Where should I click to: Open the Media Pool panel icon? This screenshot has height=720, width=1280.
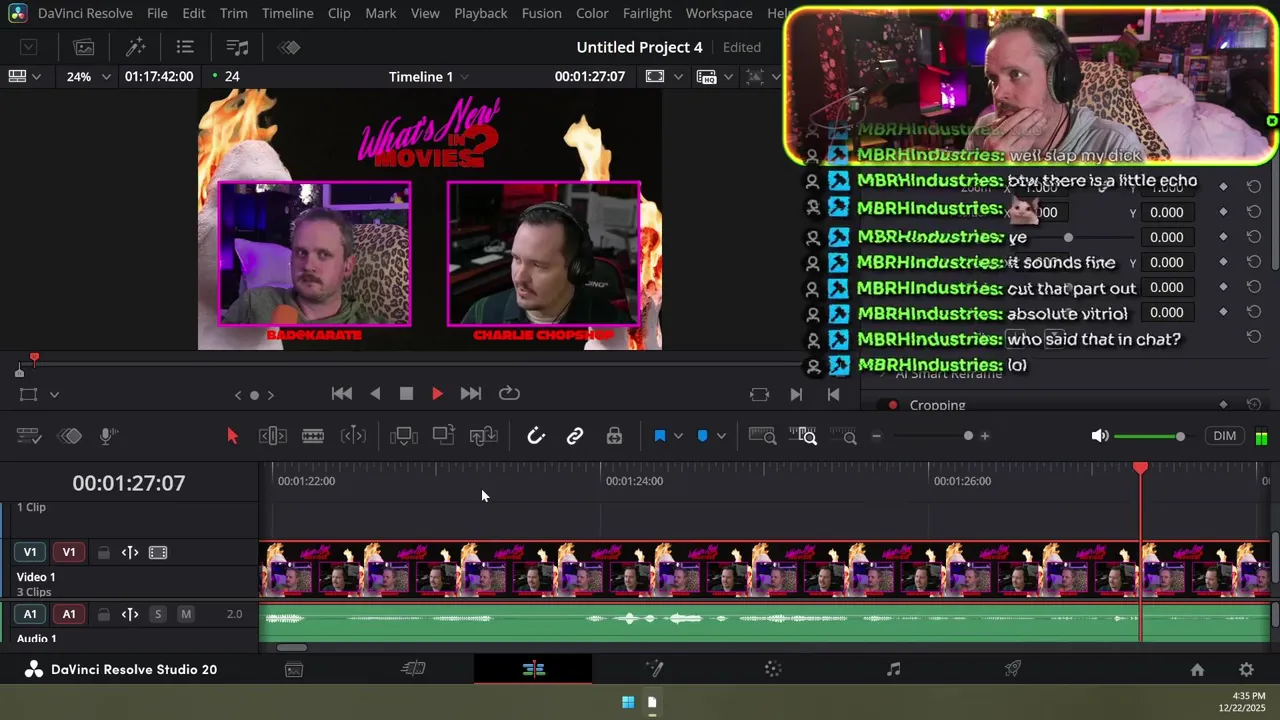84,47
